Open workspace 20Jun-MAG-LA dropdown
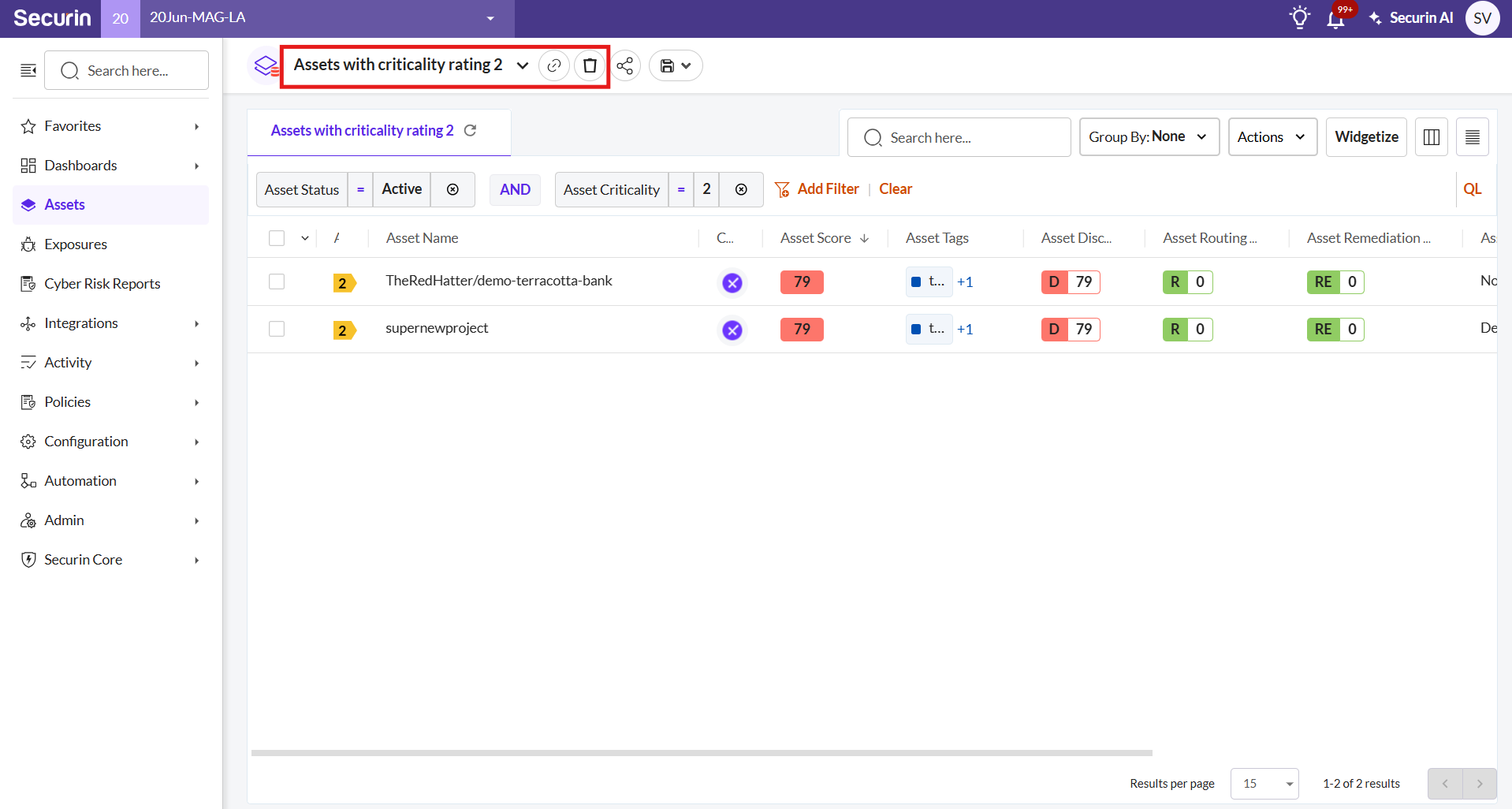Viewport: 1512px width, 809px height. click(327, 18)
